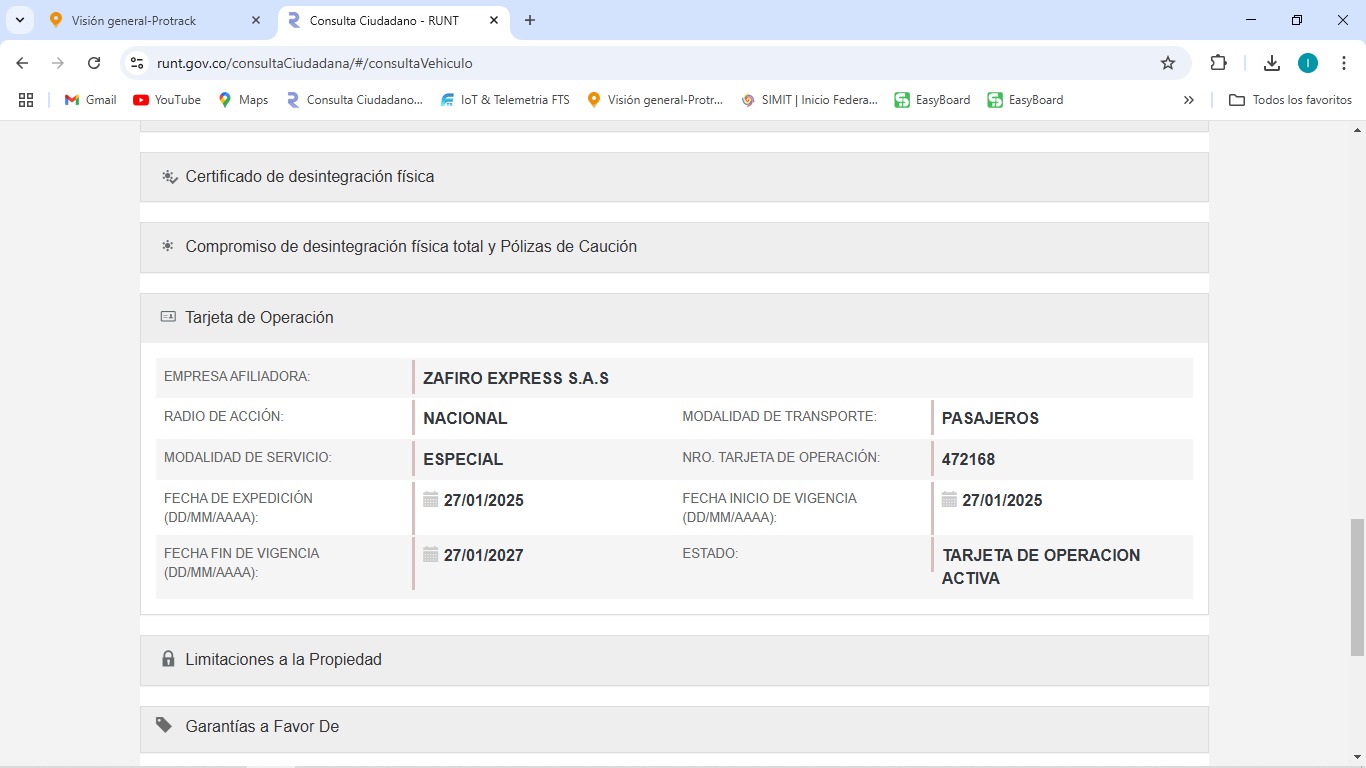Expand Compromiso de desintegración física total section
1366x768 pixels.
411,247
